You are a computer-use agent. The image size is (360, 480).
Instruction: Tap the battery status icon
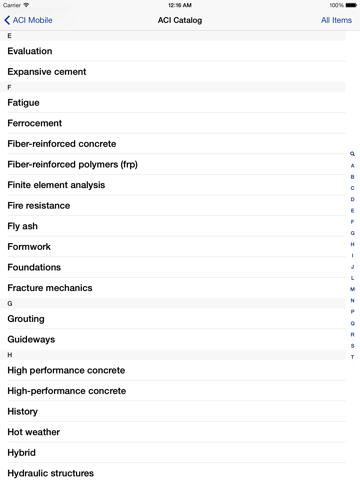351,5
